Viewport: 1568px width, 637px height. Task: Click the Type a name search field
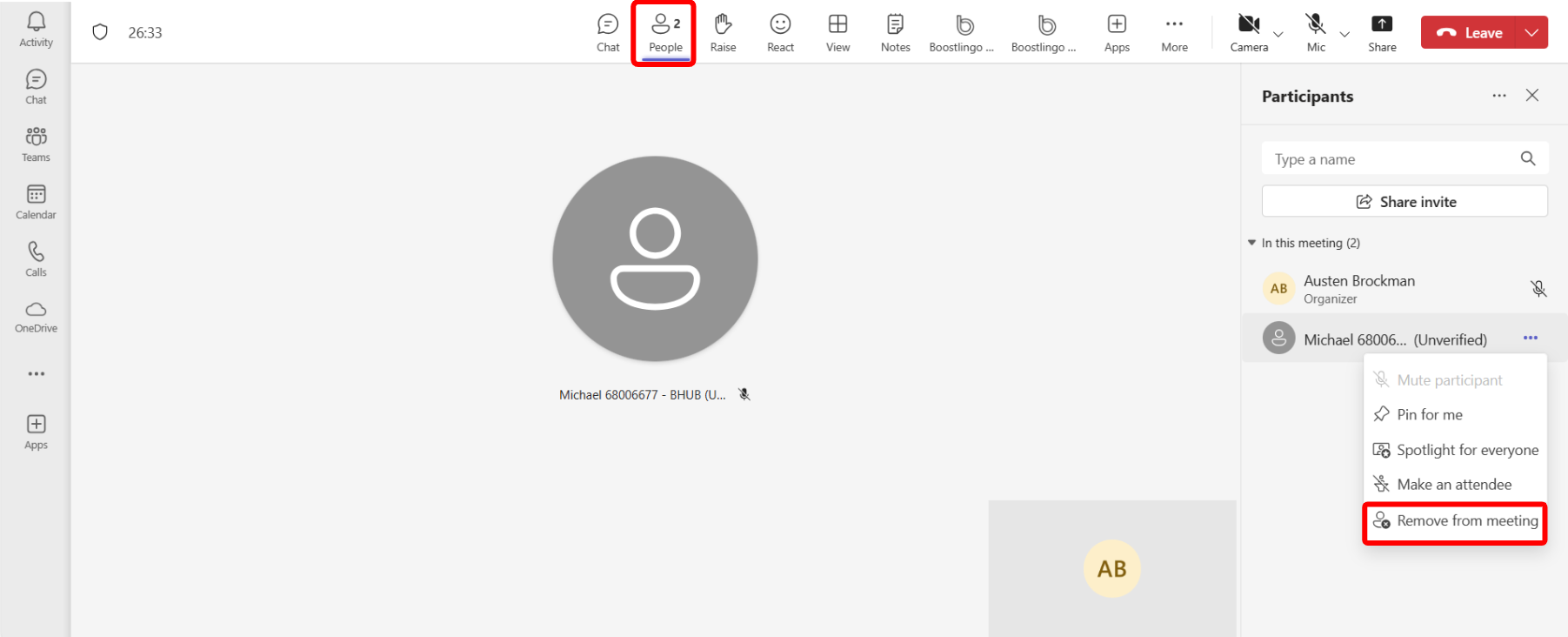(x=1391, y=159)
